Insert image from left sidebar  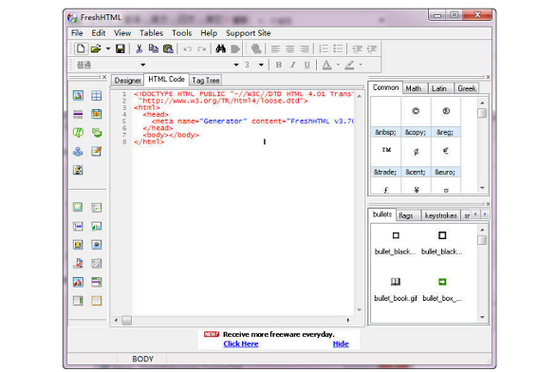point(78,95)
